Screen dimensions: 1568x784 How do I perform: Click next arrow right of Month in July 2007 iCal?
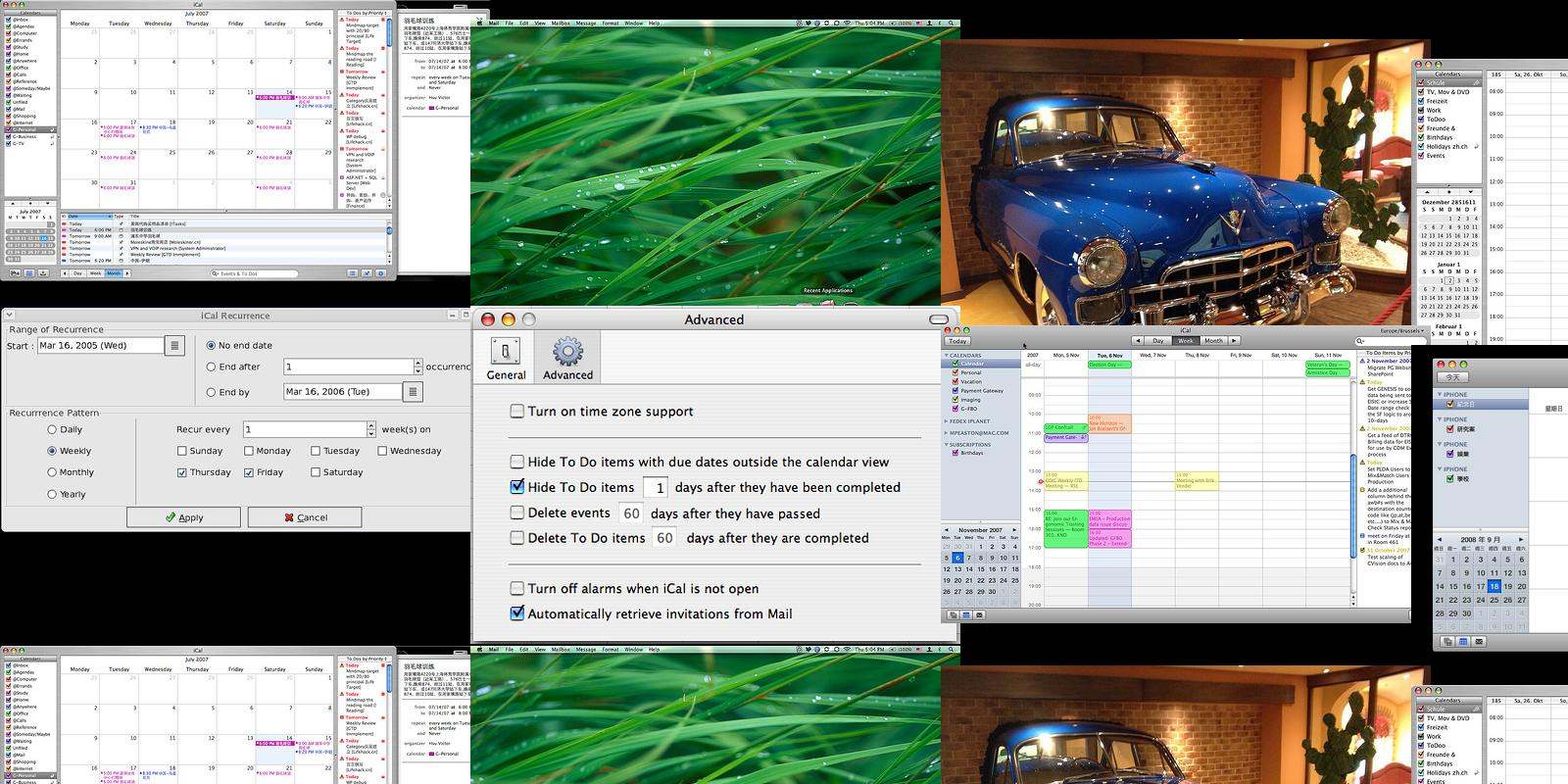pyautogui.click(x=127, y=273)
